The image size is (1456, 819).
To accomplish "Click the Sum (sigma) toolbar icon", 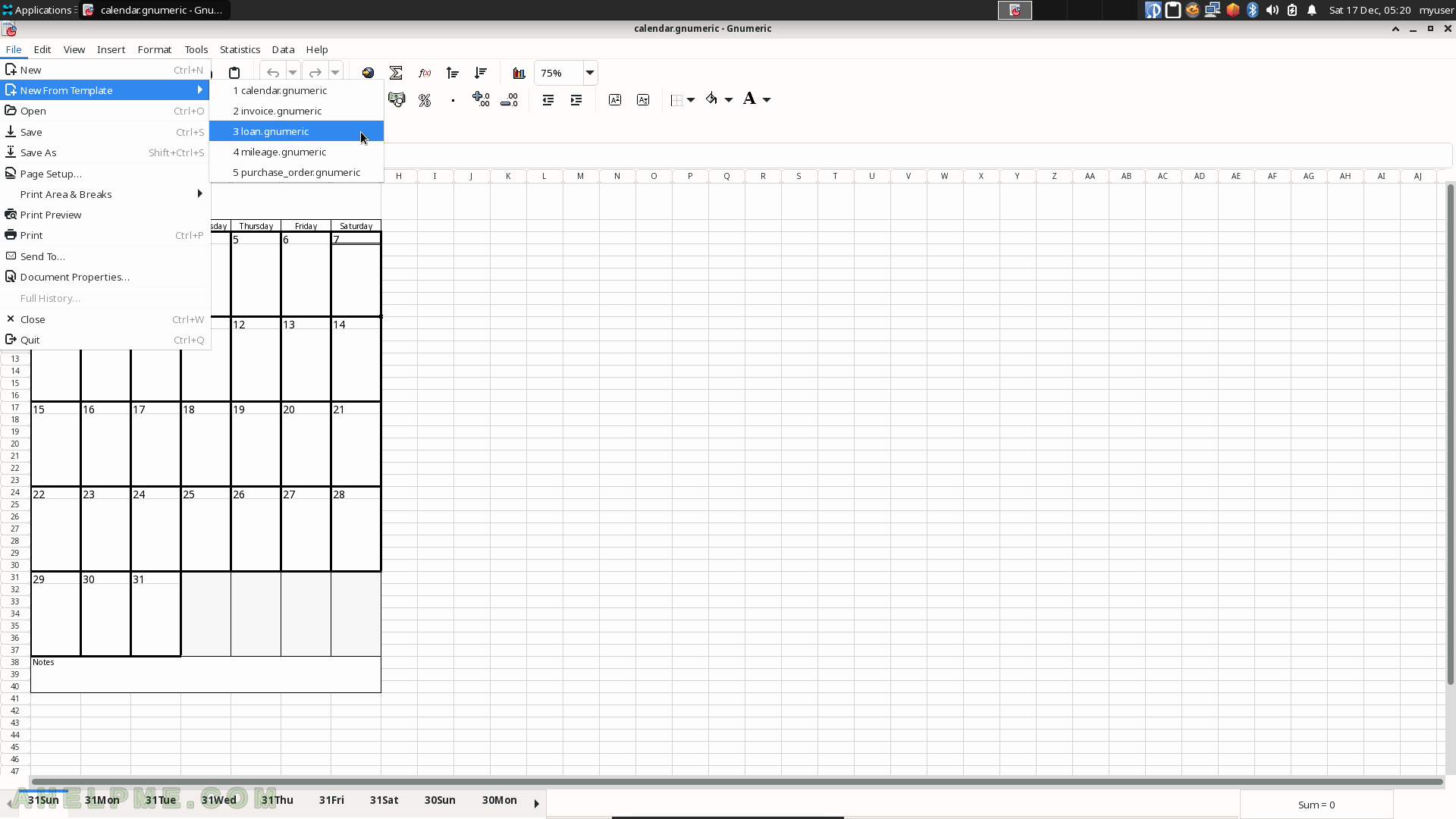I will point(396,73).
